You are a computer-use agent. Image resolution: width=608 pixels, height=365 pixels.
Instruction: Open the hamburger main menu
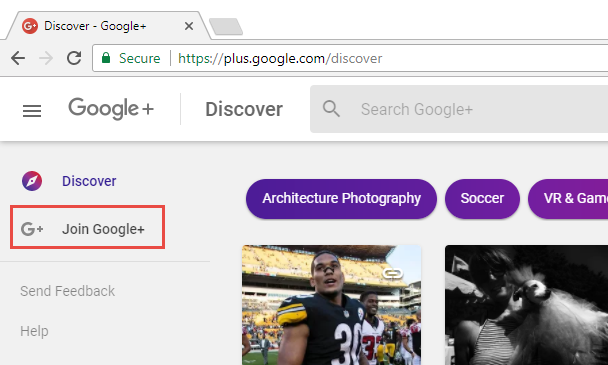point(32,111)
